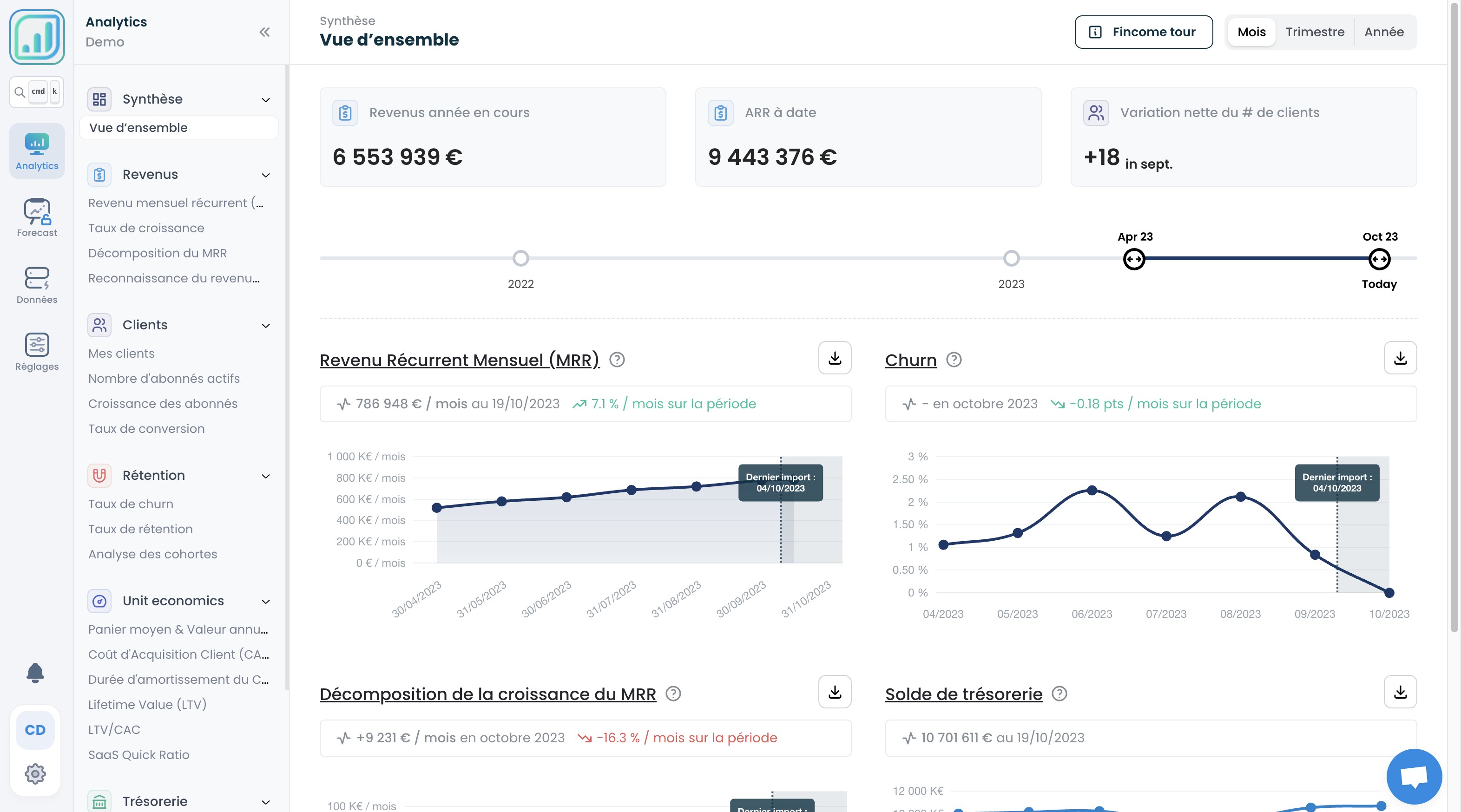This screenshot has width=1461, height=812.
Task: Open the Forecast section in sidebar
Action: click(37, 218)
